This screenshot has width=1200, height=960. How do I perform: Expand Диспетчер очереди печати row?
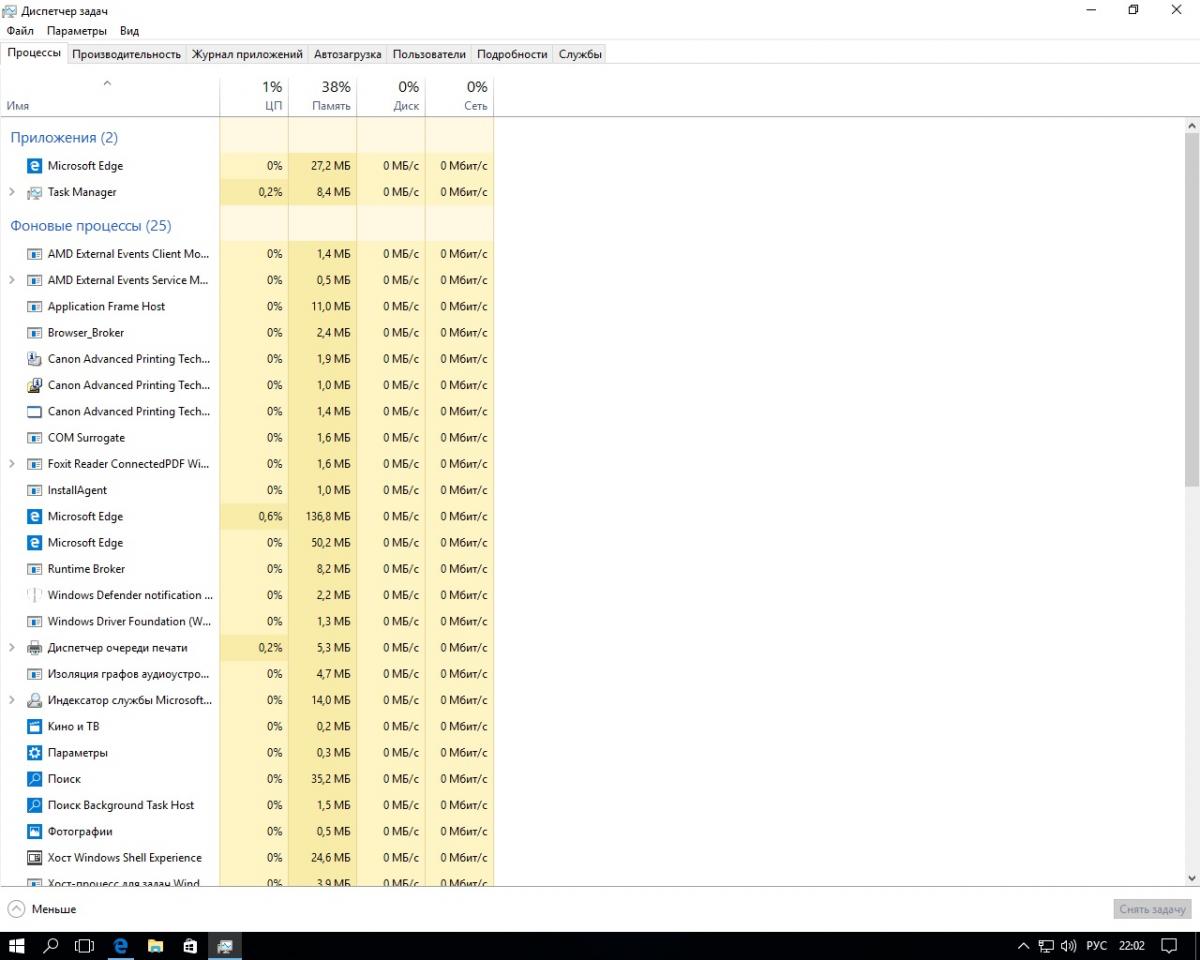(x=12, y=648)
